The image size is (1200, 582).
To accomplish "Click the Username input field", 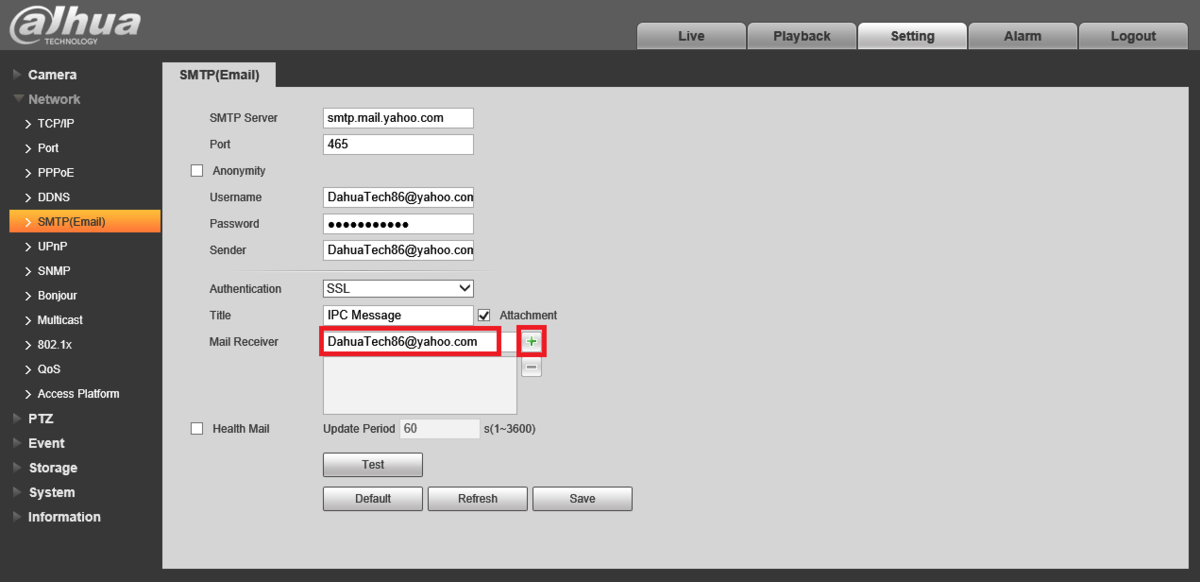I will click(x=398, y=197).
